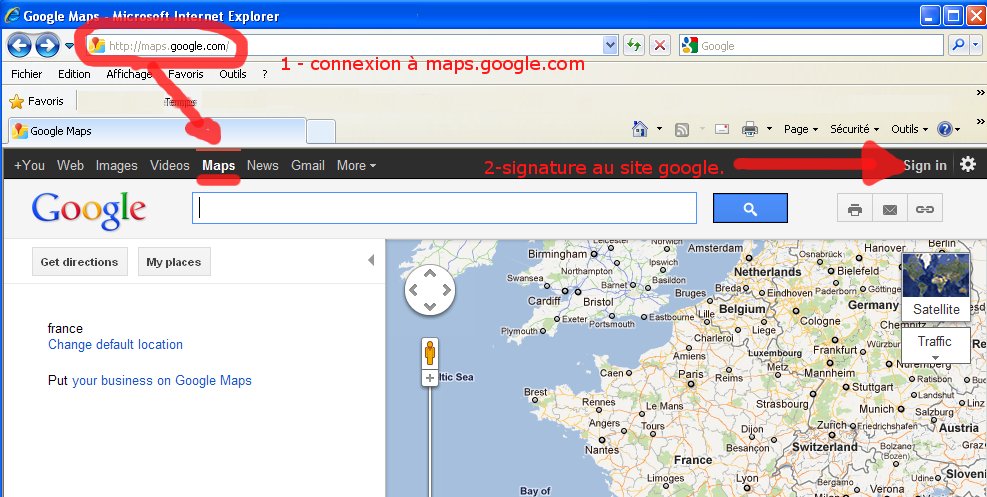
Task: Open the Fichier menu
Action: coord(26,74)
